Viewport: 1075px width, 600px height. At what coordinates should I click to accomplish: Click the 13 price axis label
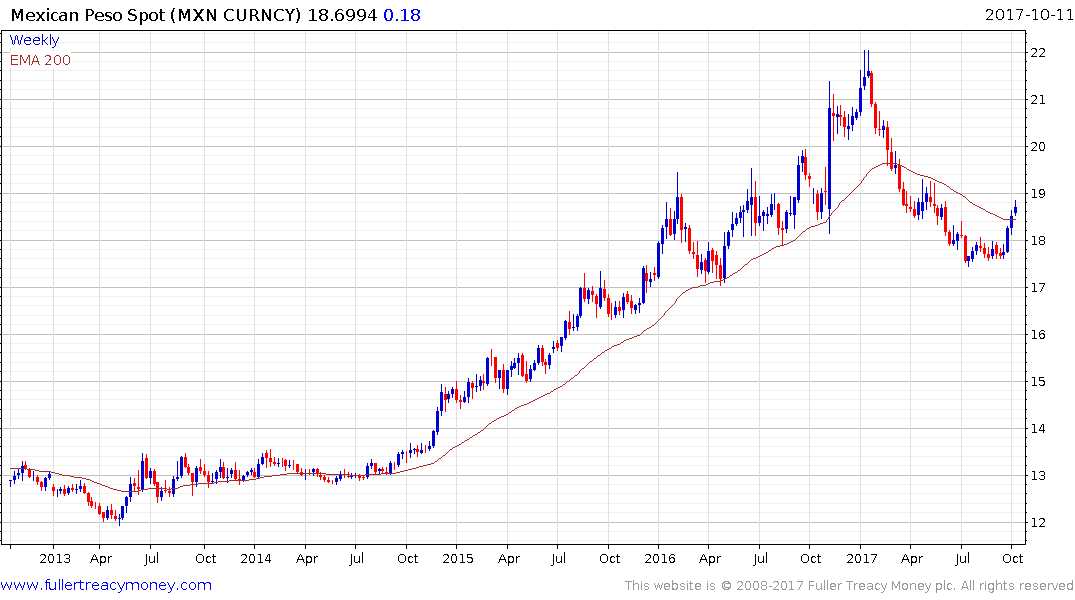click(1038, 476)
